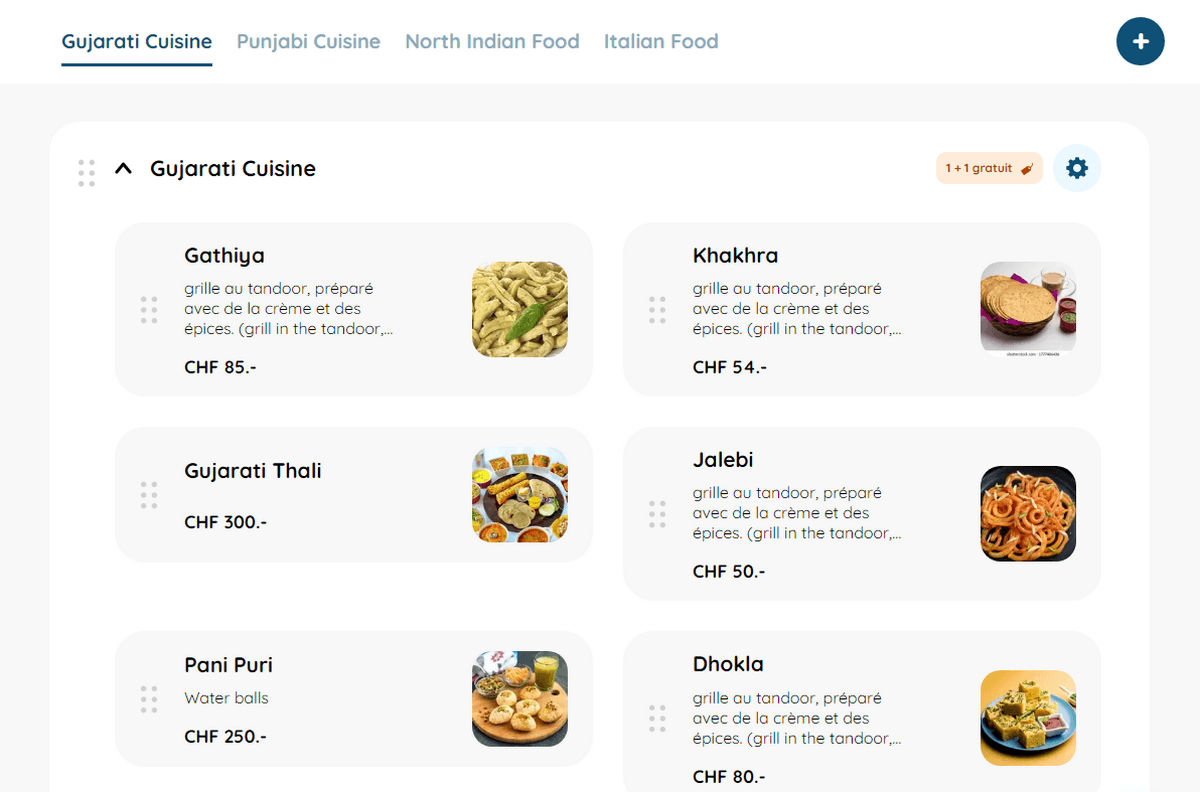Image resolution: width=1200 pixels, height=792 pixels.
Task: Click the Gujarati Thali drag handle
Action: [149, 495]
